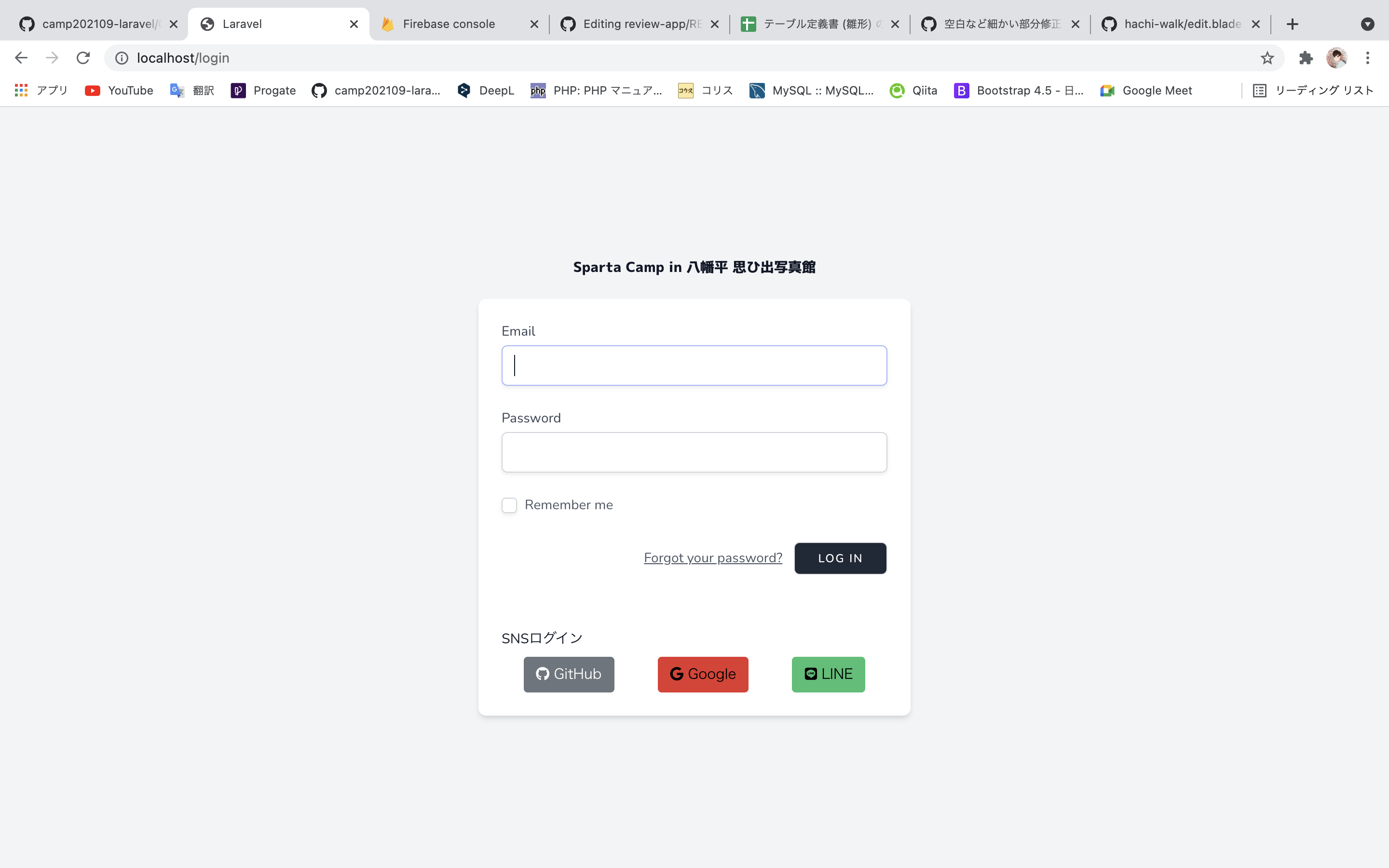Screen dimensions: 1389x868
Task: Reload the current page
Action: (82, 57)
